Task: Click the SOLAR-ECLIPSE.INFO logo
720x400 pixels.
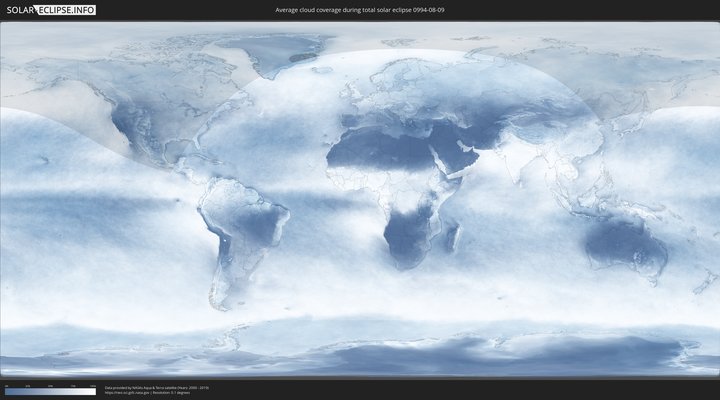Action: coord(51,10)
